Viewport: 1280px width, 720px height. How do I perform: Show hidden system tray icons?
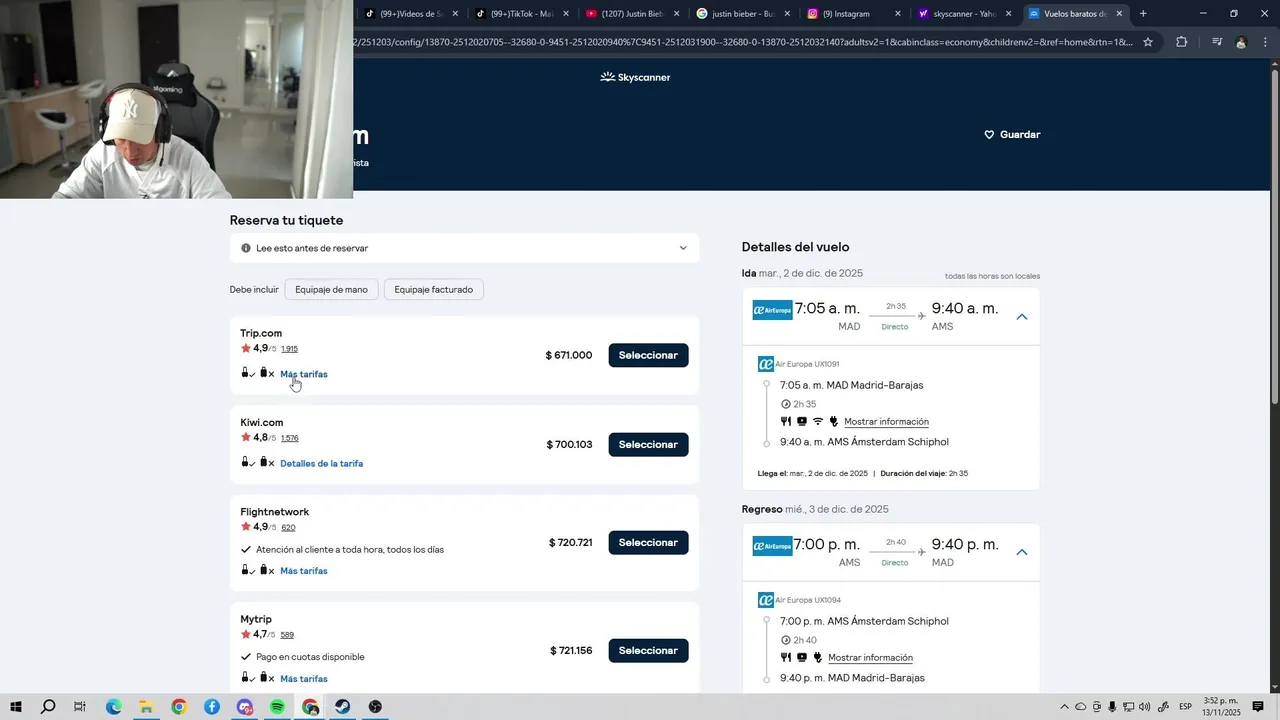pos(1064,707)
